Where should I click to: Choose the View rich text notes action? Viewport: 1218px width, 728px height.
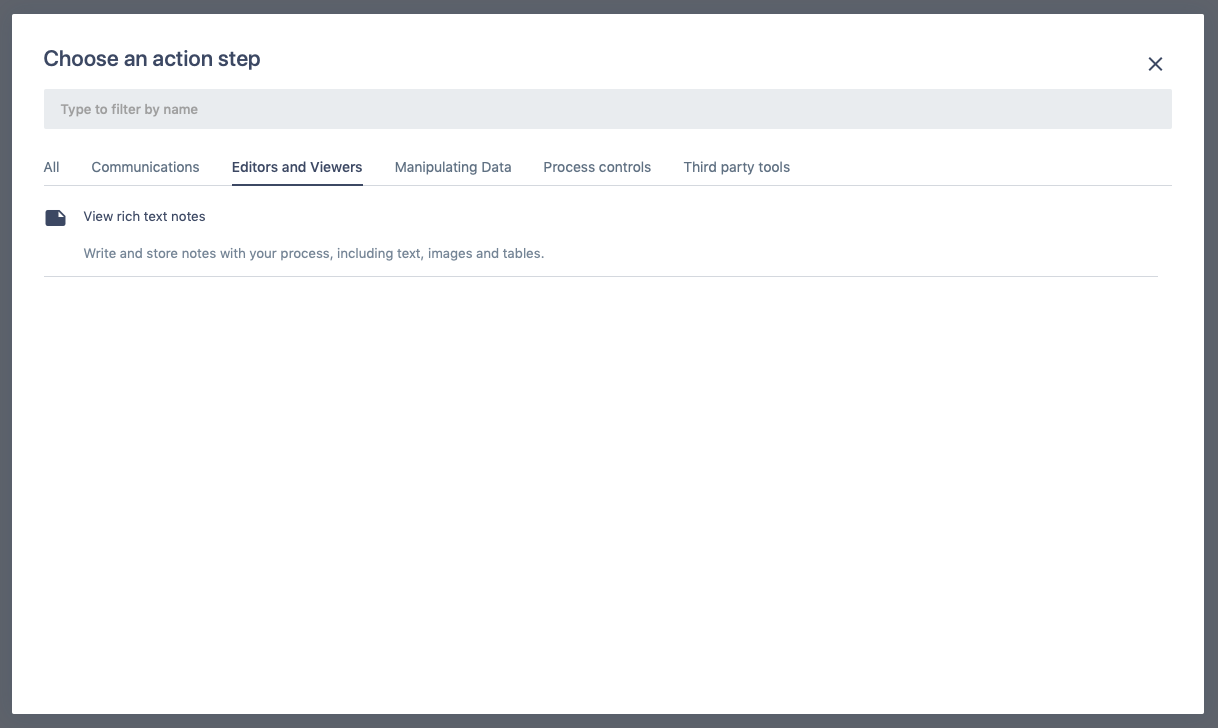click(144, 216)
